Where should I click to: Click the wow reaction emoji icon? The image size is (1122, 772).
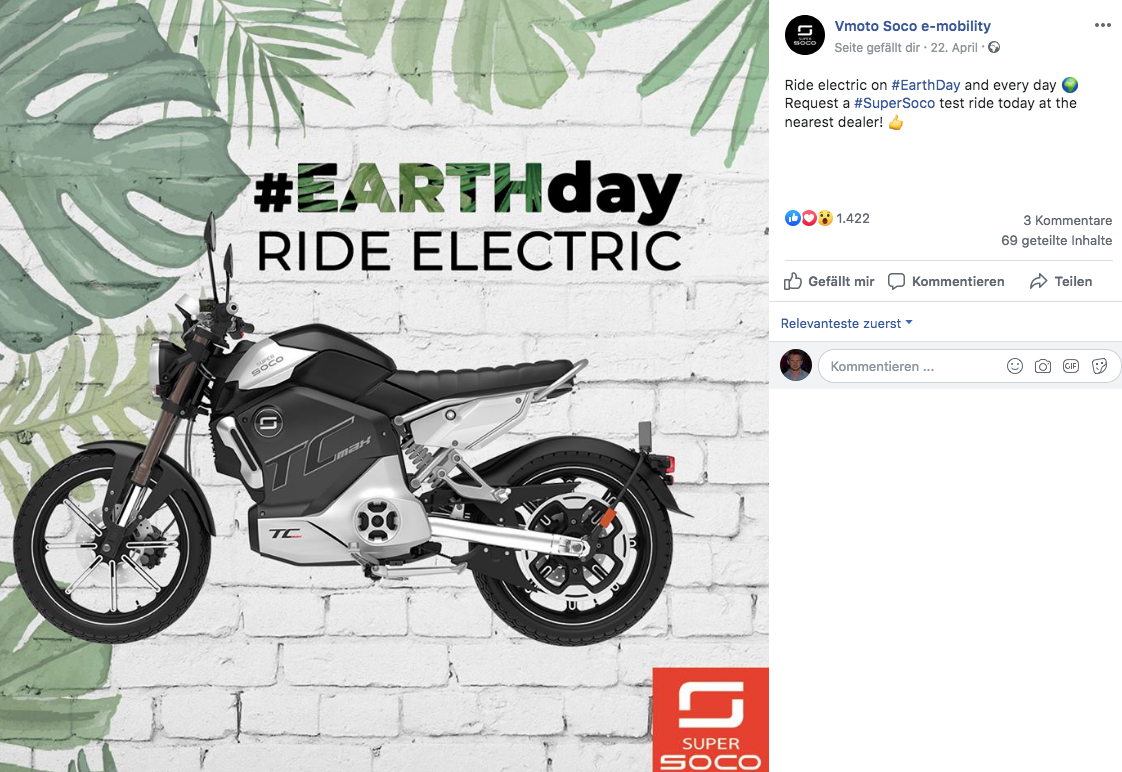tap(825, 218)
